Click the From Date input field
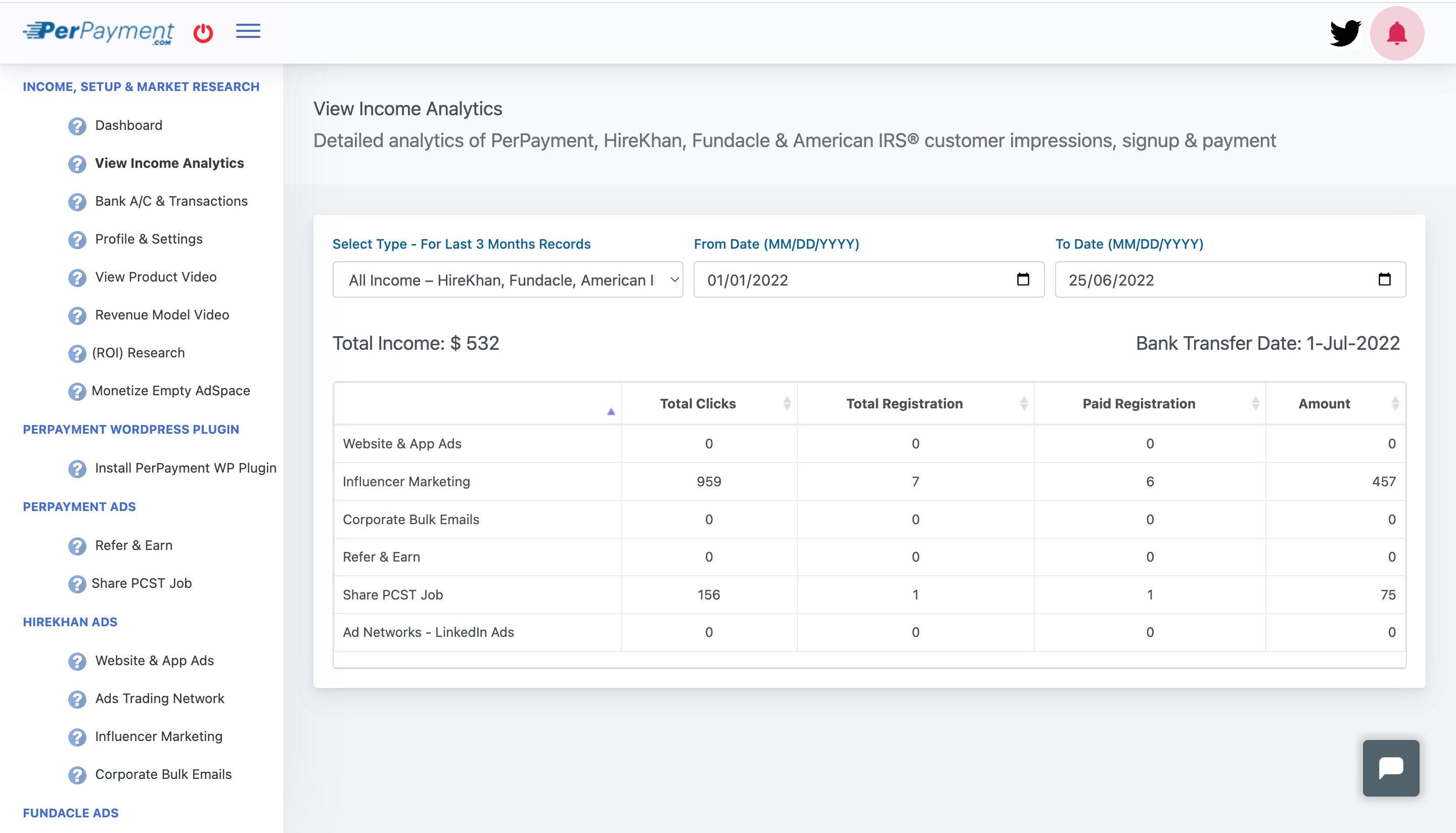 [869, 280]
